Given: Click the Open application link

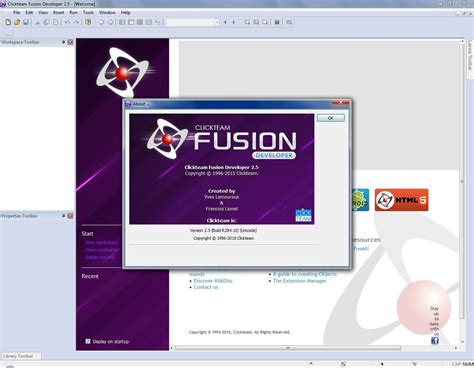Looking at the screenshot, I should pos(102,250).
